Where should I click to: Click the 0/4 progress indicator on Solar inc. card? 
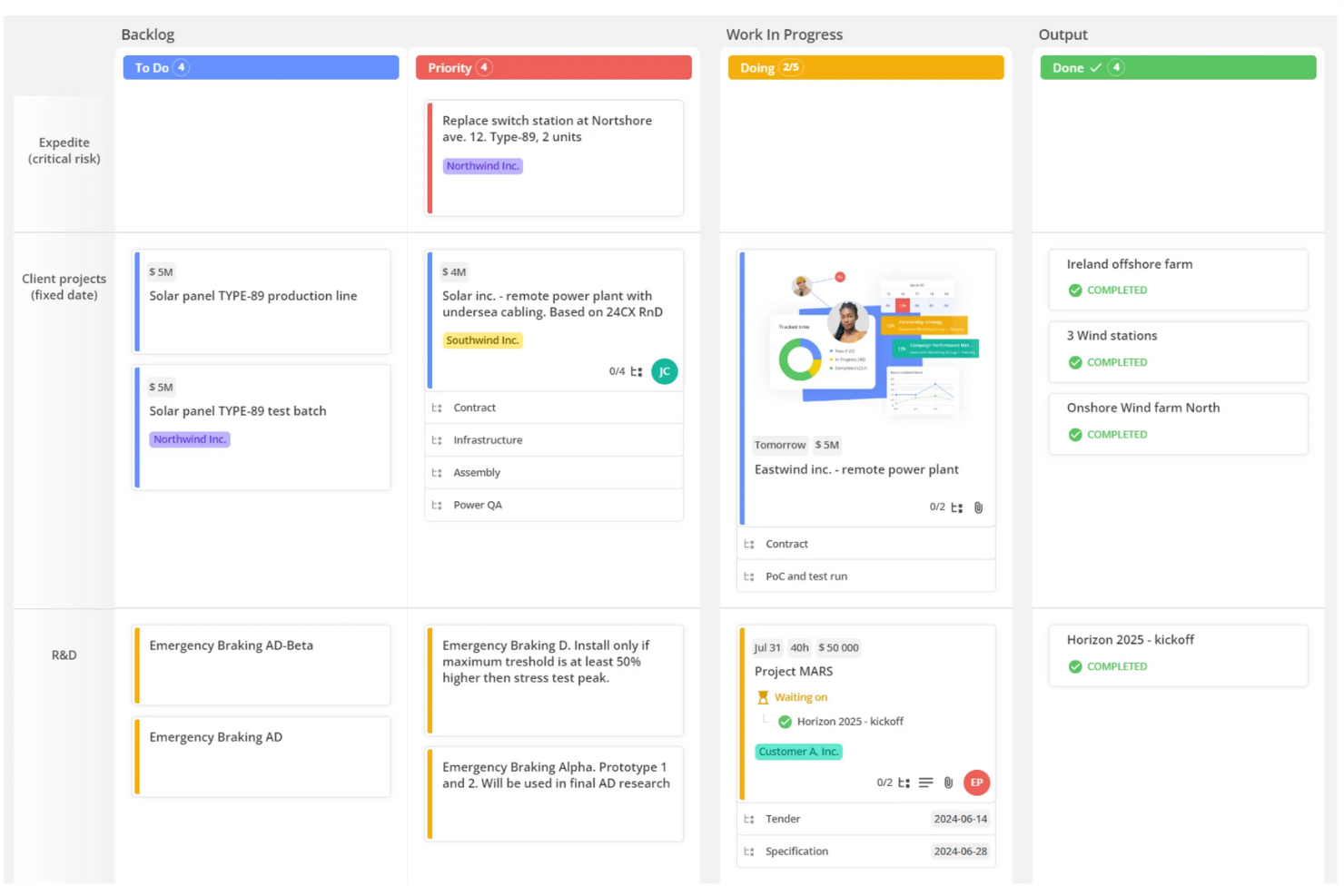click(616, 371)
